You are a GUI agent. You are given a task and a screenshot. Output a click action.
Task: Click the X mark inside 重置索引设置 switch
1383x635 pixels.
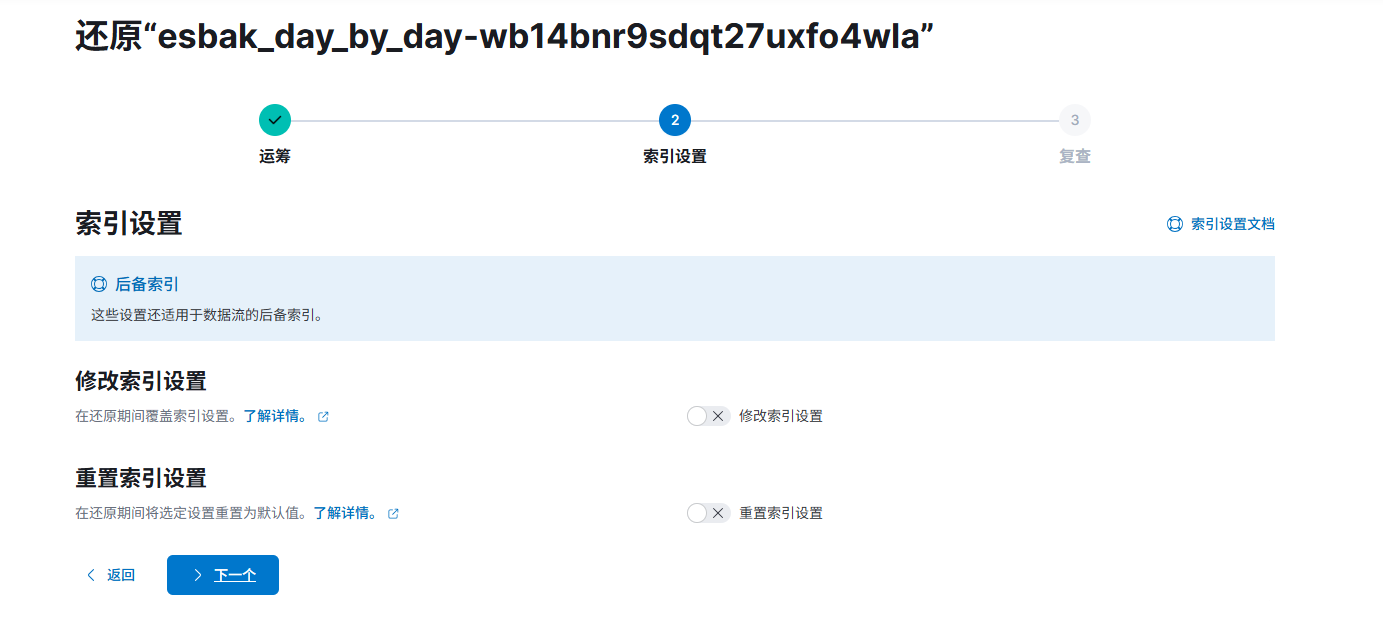pyautogui.click(x=717, y=513)
